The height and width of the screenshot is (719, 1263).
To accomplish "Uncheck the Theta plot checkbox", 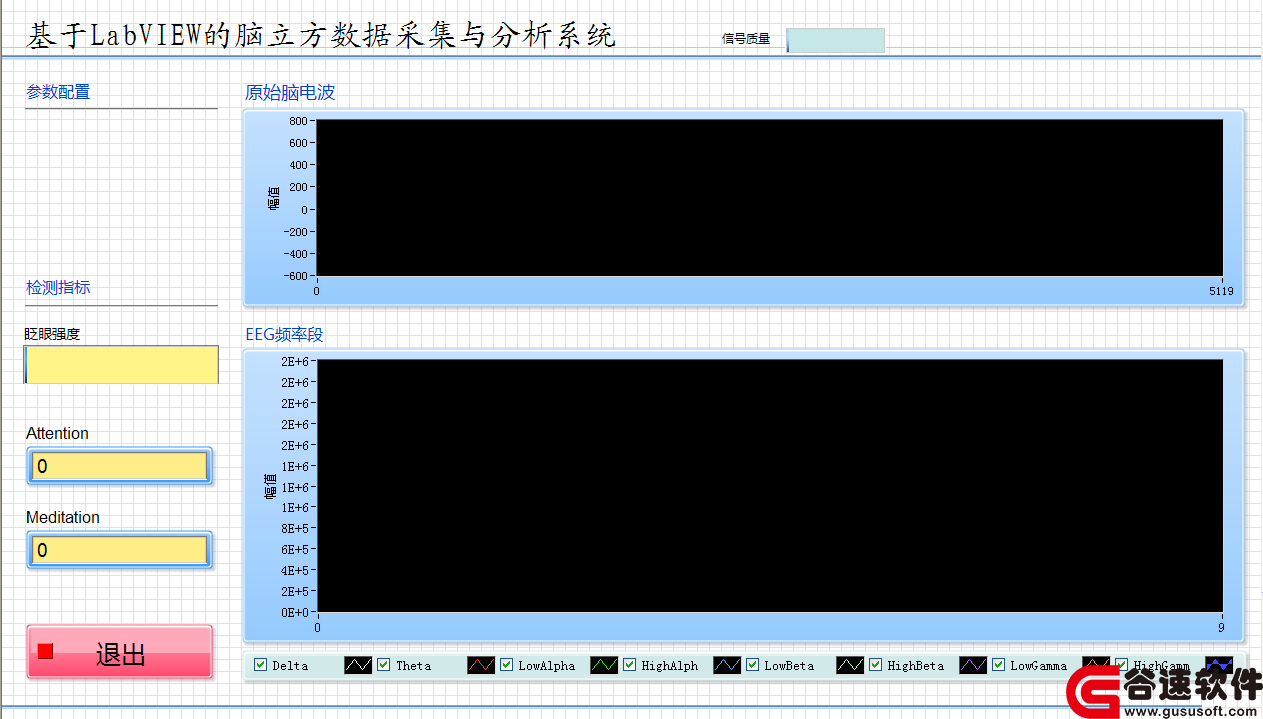I will click(x=384, y=665).
